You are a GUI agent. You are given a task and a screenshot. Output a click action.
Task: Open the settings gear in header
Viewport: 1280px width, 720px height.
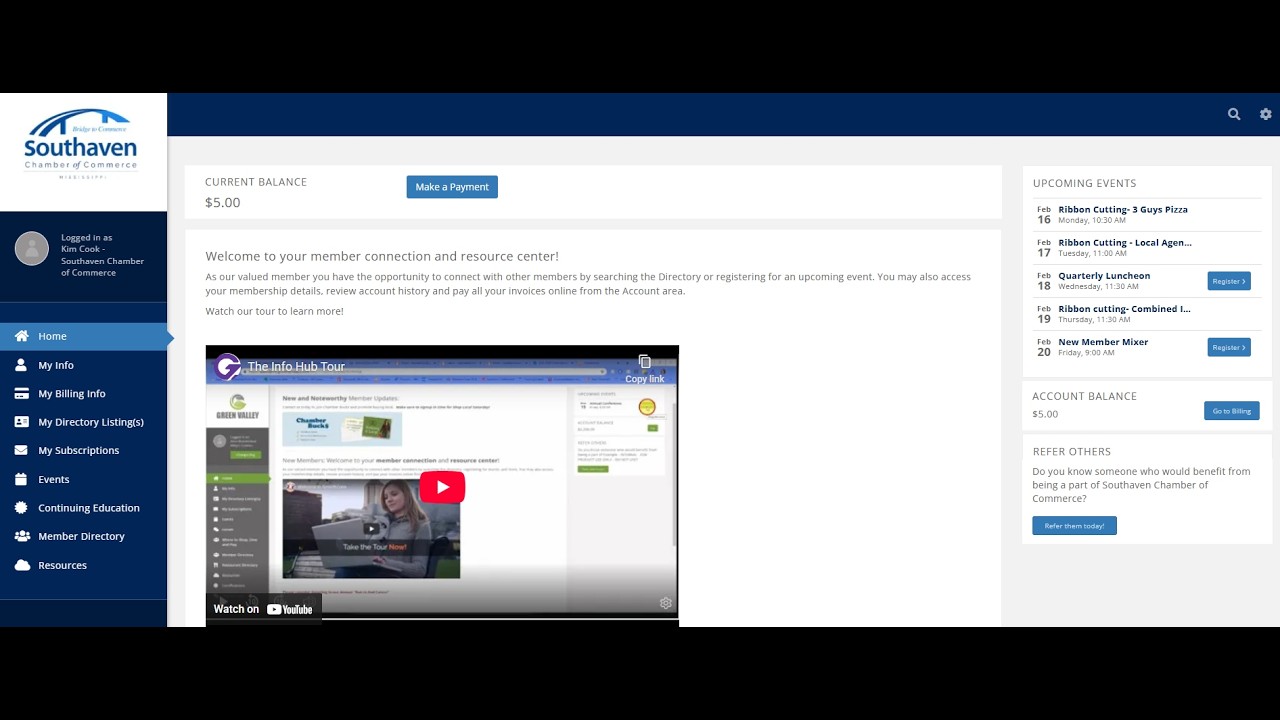[x=1265, y=114]
